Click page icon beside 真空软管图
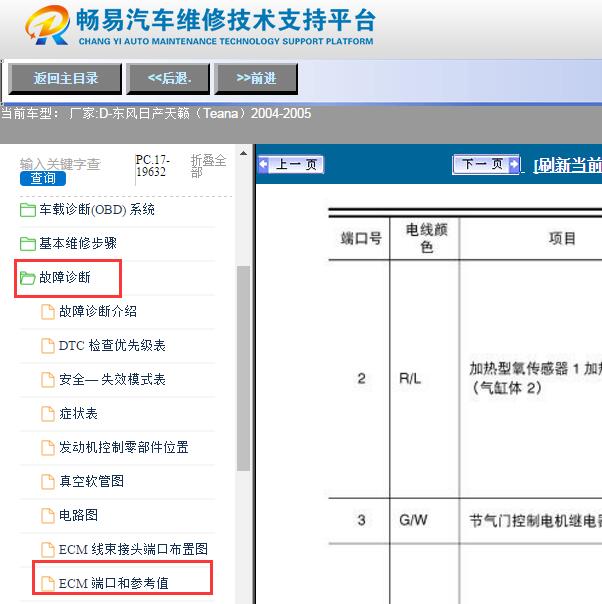The width and height of the screenshot is (602, 604). pyautogui.click(x=48, y=482)
